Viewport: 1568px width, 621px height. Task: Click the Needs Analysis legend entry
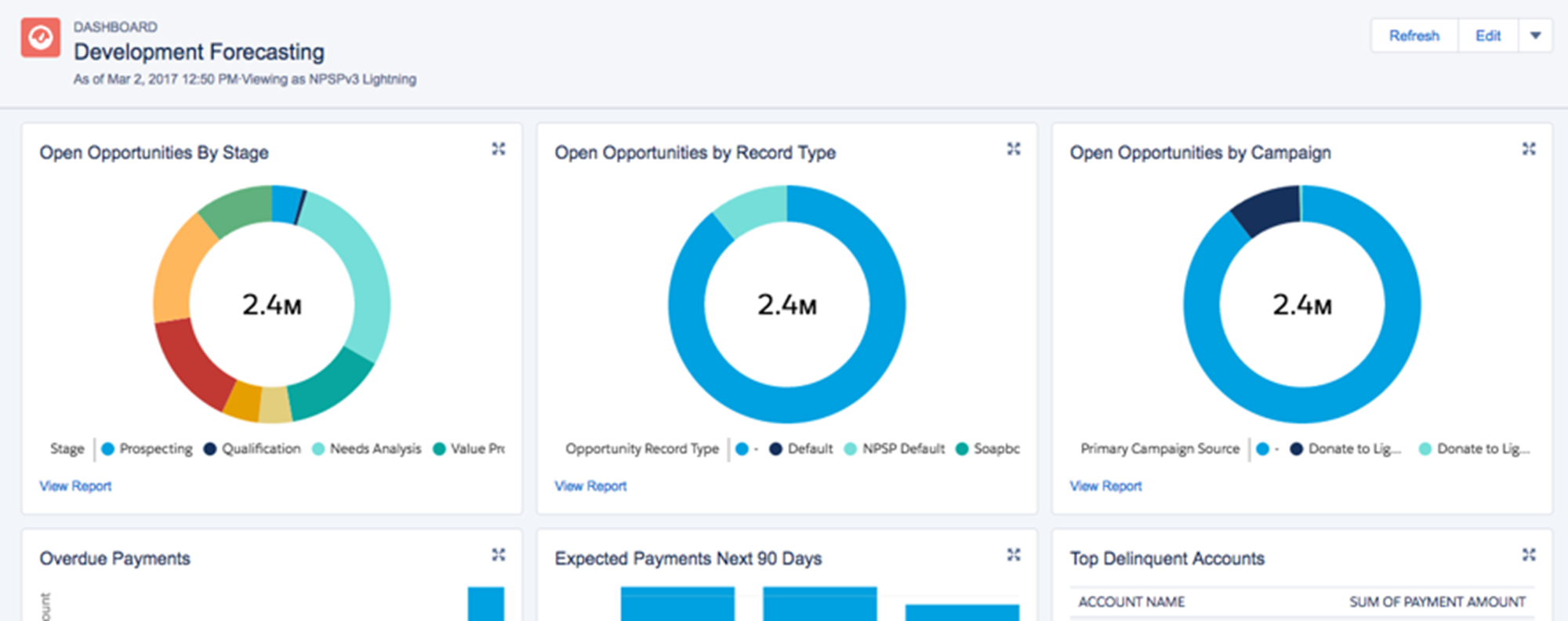(375, 449)
